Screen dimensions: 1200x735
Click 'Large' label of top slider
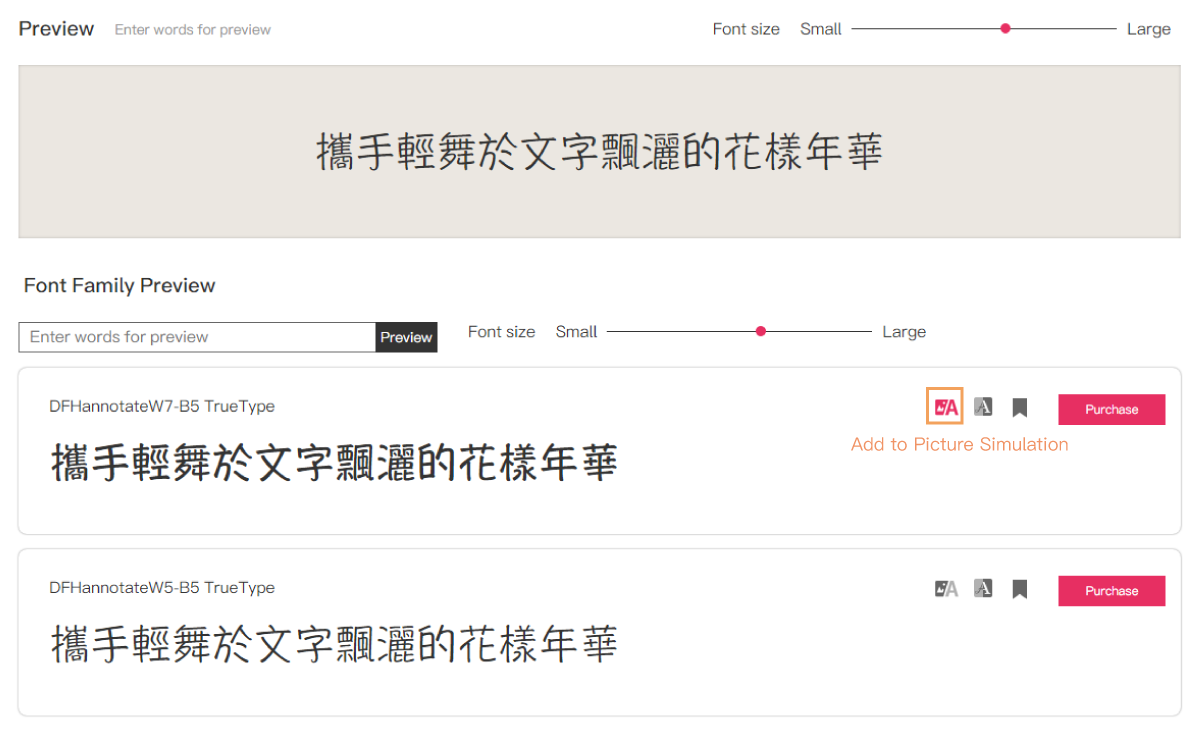[x=1148, y=29]
